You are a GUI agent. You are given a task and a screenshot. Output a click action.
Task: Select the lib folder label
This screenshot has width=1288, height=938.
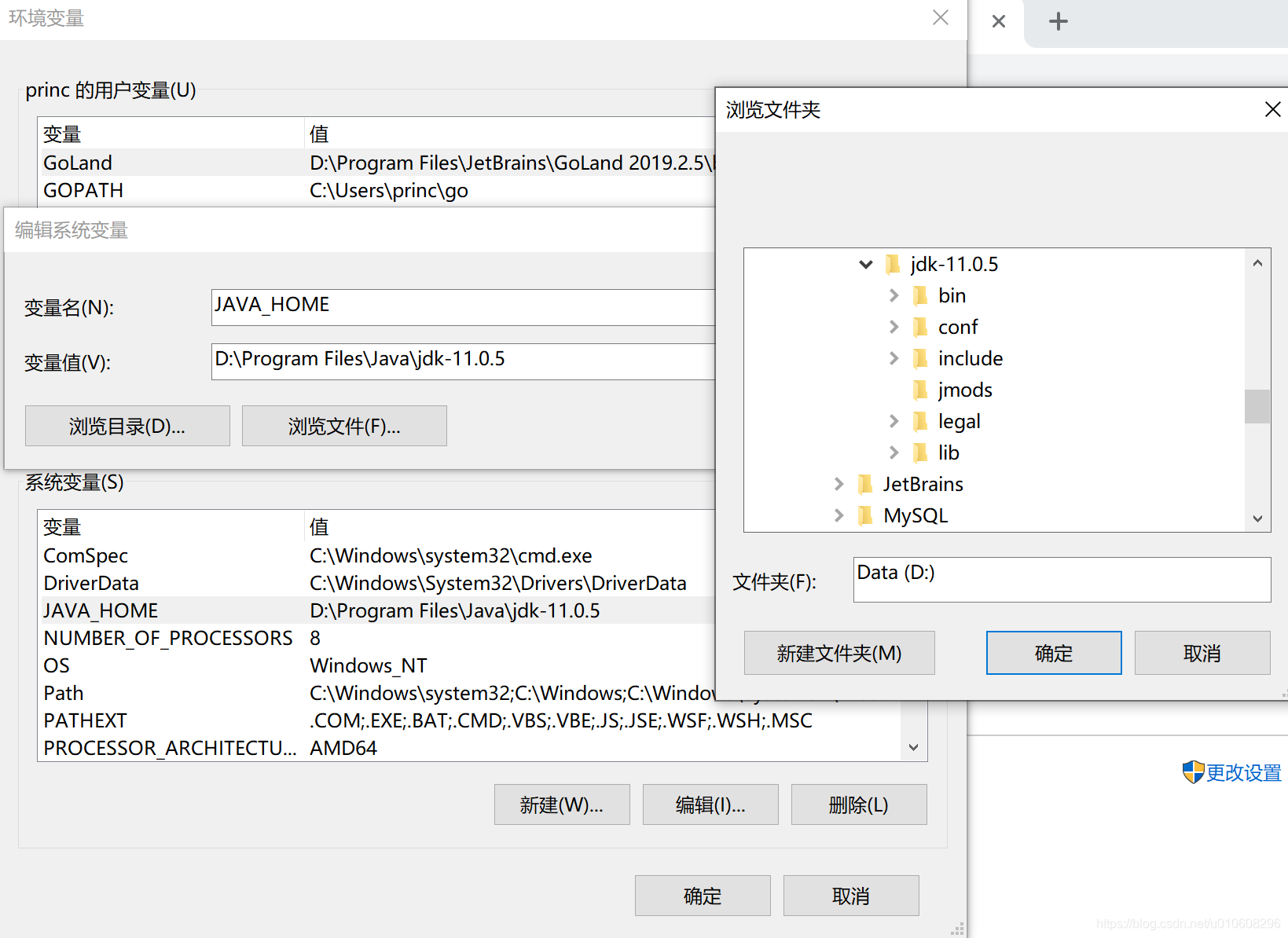(949, 453)
